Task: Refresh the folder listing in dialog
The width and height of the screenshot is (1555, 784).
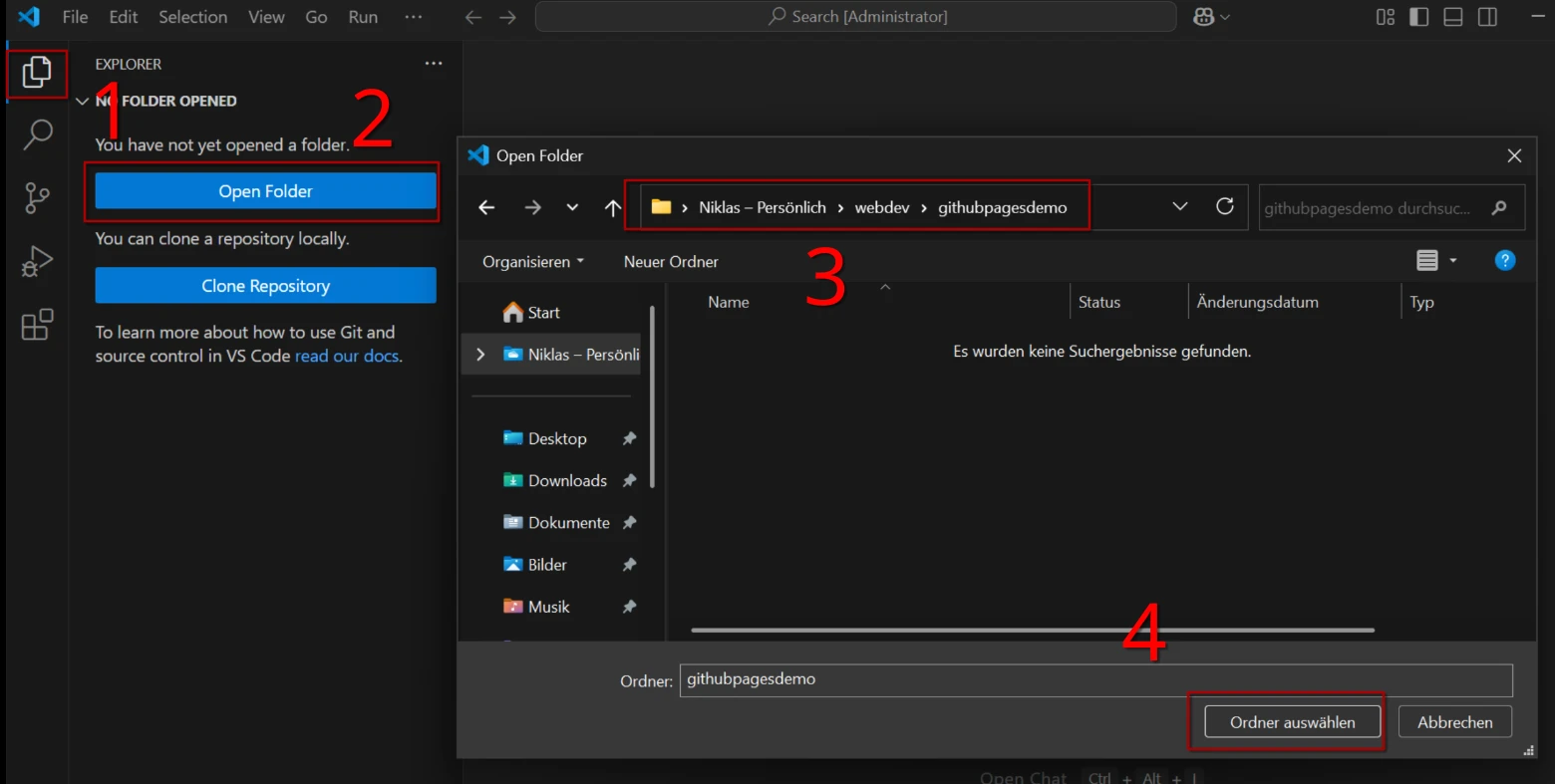Action: (x=1225, y=206)
